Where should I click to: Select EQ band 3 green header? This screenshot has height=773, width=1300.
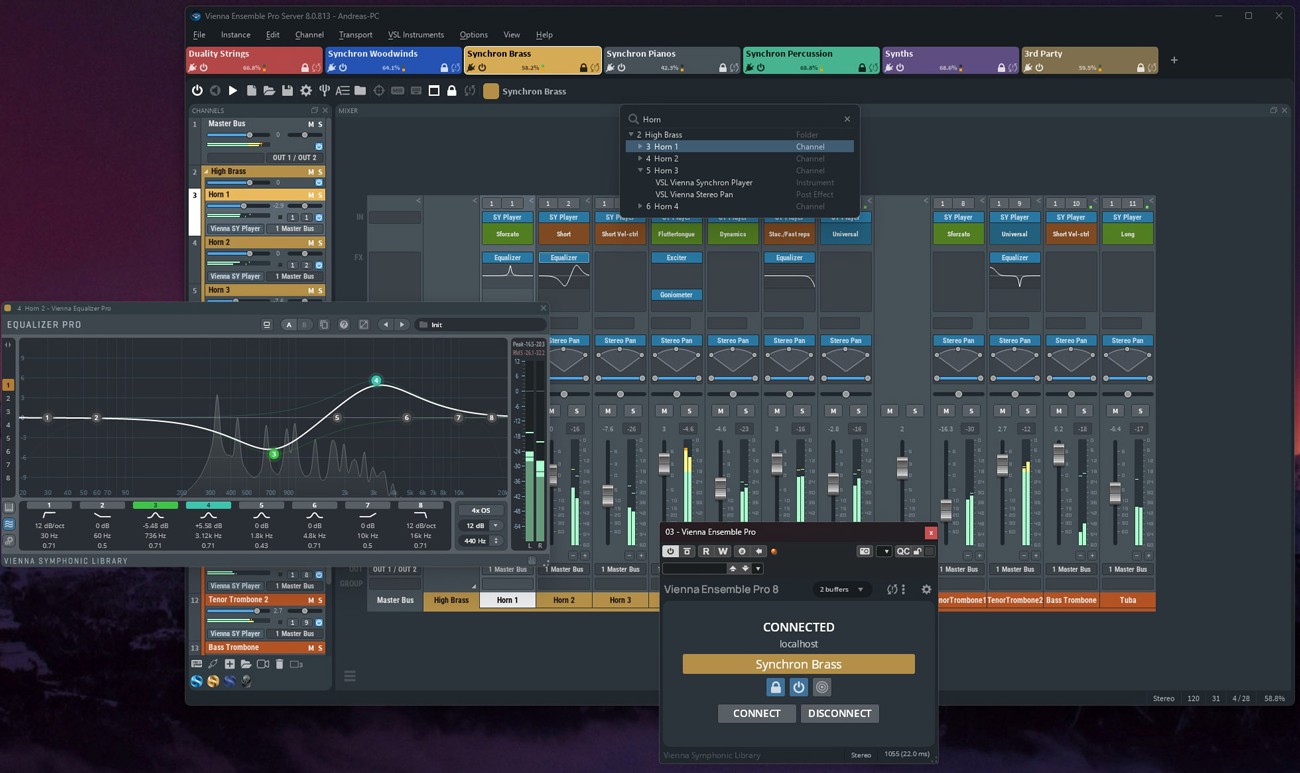pyautogui.click(x=155, y=506)
